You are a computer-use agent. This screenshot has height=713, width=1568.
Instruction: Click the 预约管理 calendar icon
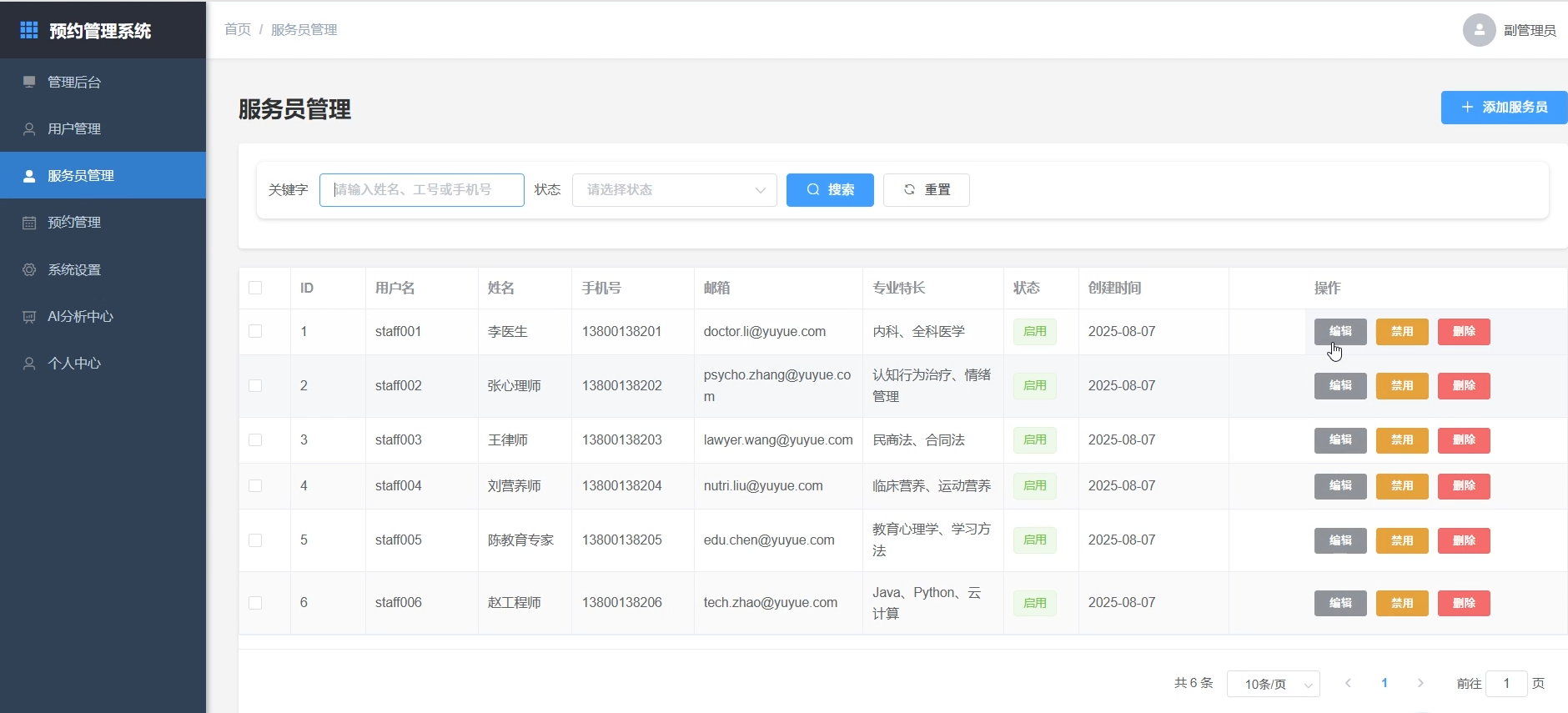(29, 222)
